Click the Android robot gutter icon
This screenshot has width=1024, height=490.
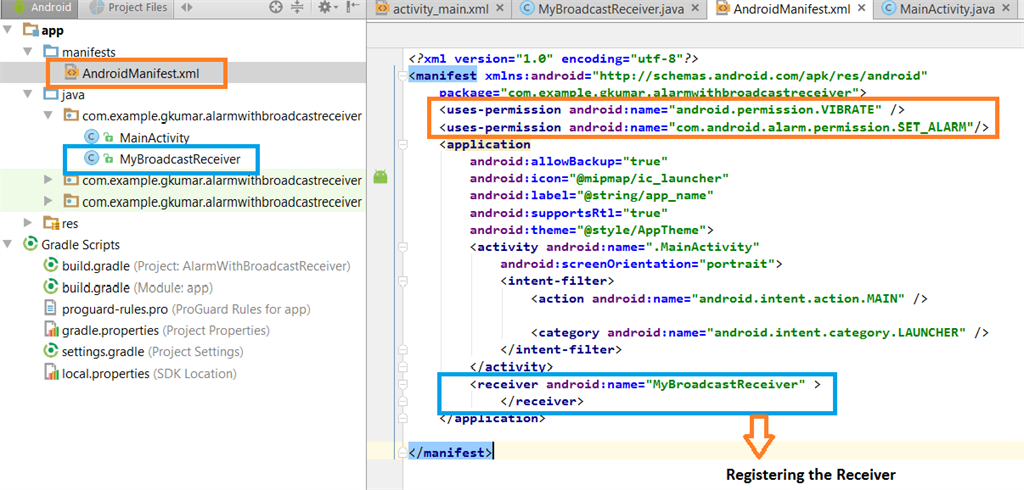(x=381, y=176)
